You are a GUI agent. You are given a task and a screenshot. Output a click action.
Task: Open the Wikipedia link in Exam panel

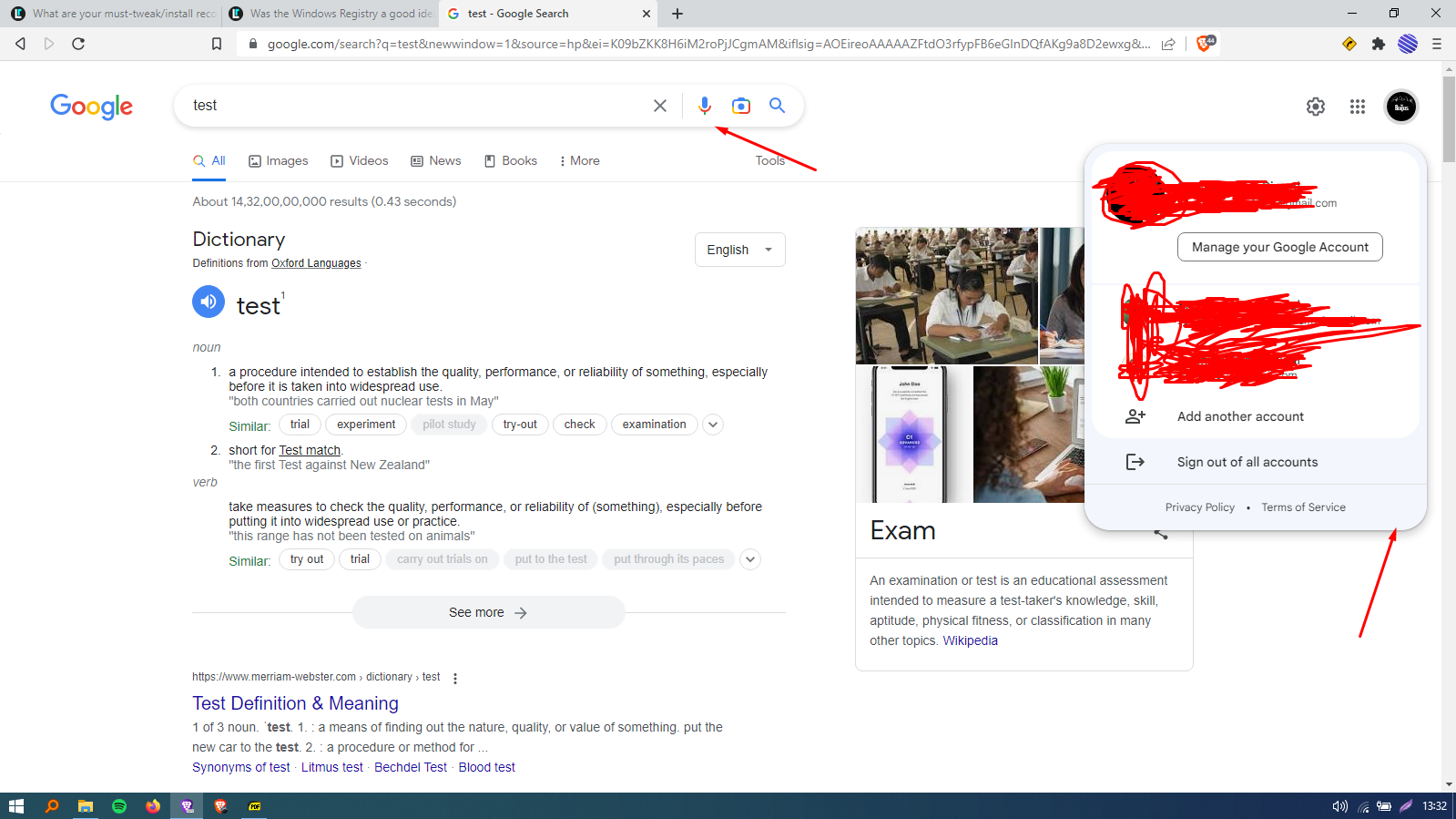[970, 640]
